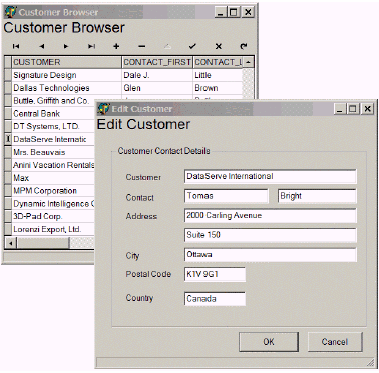Post changes with the checkmark icon
The image size is (379, 373).
[x=192, y=46]
